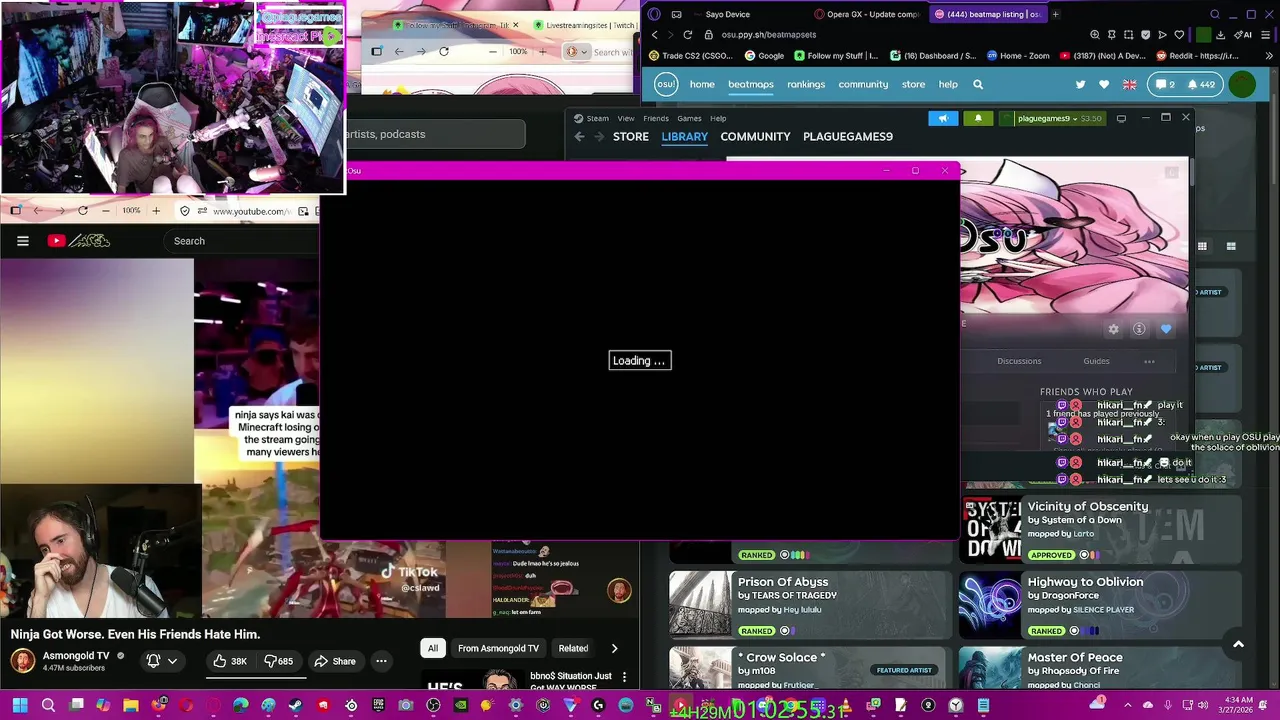The image size is (1280, 720).
Task: Open the Asmongold TV channel link
Action: coord(76,656)
